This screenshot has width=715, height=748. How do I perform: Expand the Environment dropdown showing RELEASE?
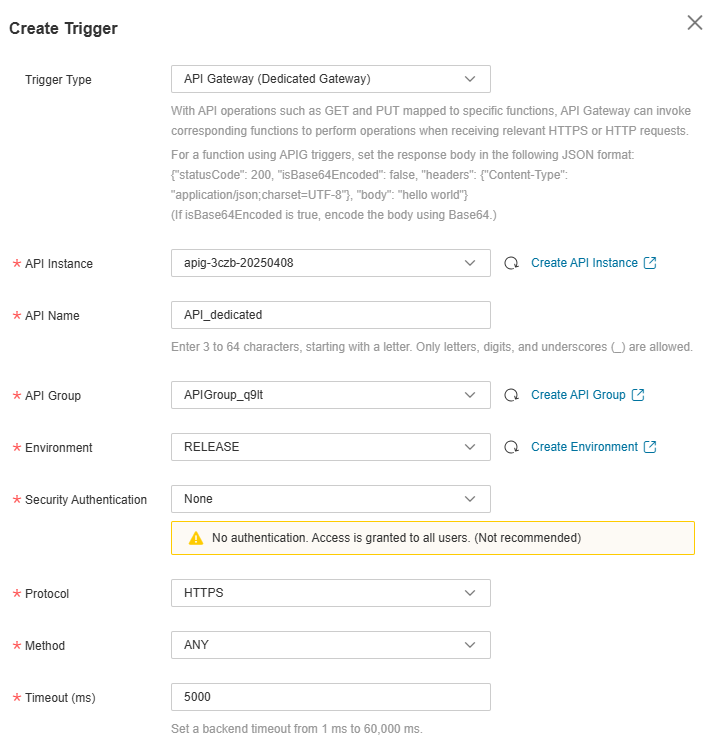tap(330, 447)
